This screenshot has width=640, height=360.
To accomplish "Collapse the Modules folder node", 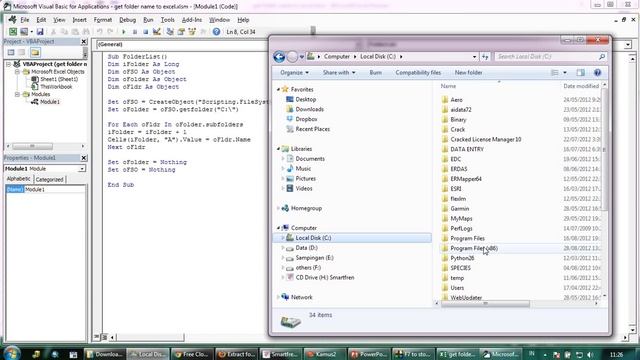I will click(x=17, y=94).
